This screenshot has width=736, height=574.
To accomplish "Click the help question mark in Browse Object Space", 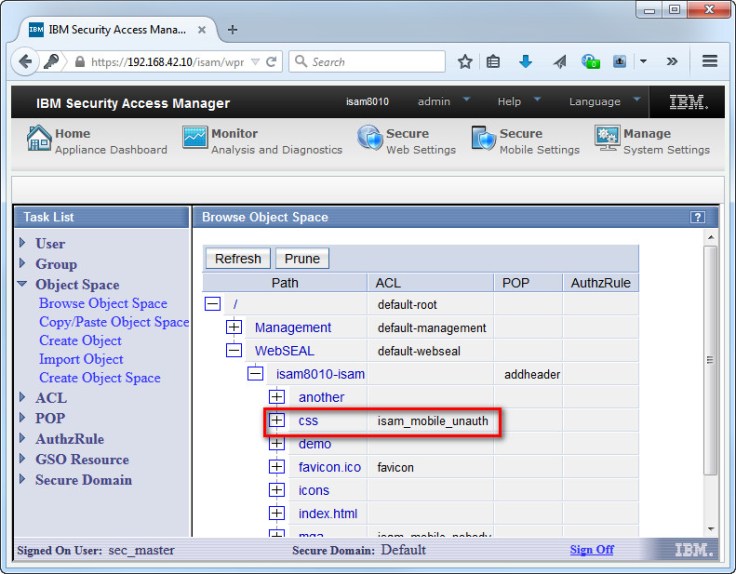I will click(697, 217).
